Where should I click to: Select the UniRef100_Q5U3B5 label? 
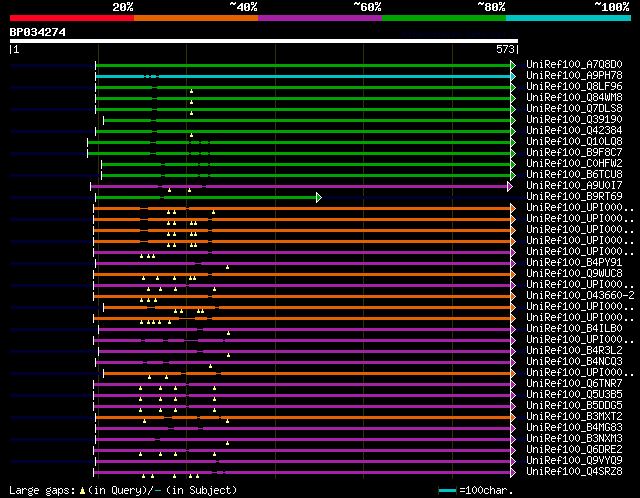coord(574,395)
